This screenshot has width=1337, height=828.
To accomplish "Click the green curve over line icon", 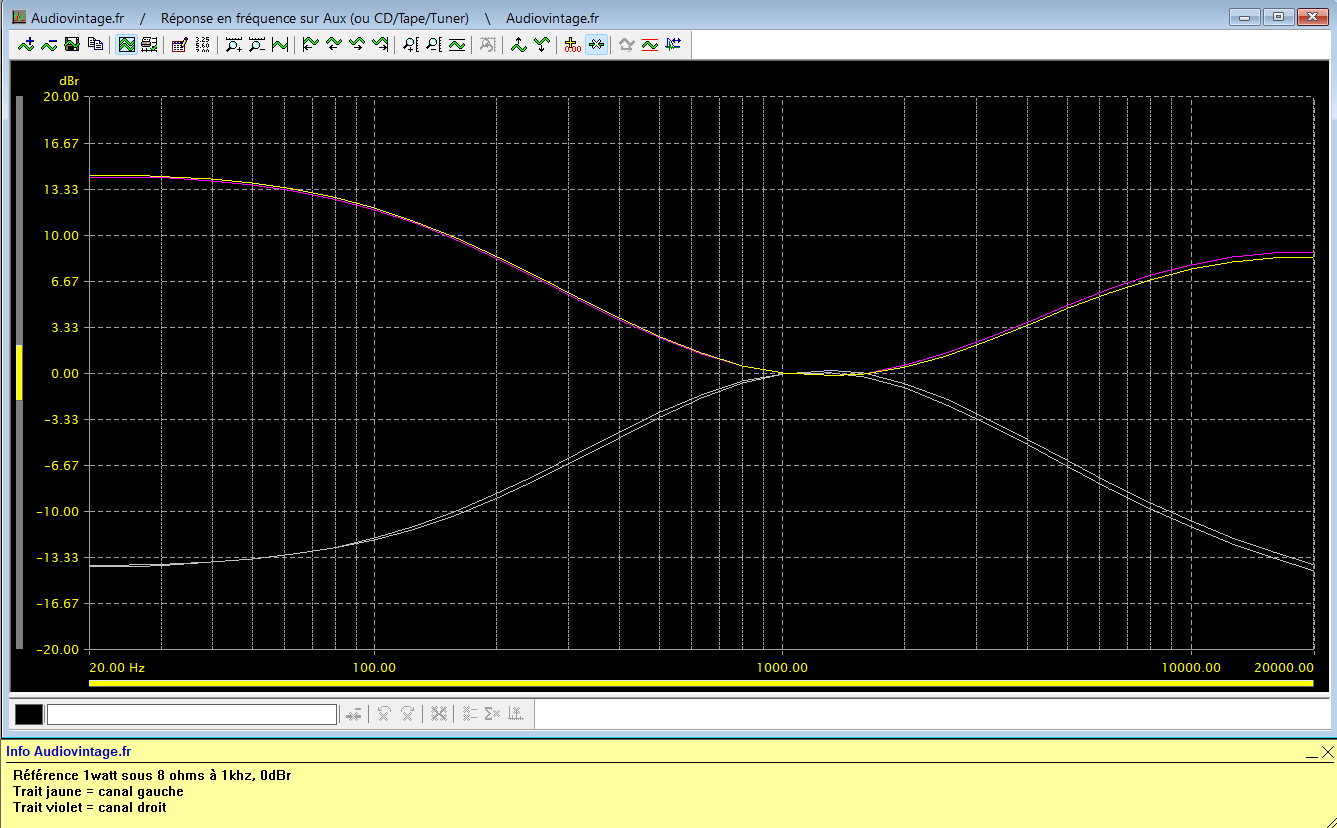I will (x=457, y=44).
